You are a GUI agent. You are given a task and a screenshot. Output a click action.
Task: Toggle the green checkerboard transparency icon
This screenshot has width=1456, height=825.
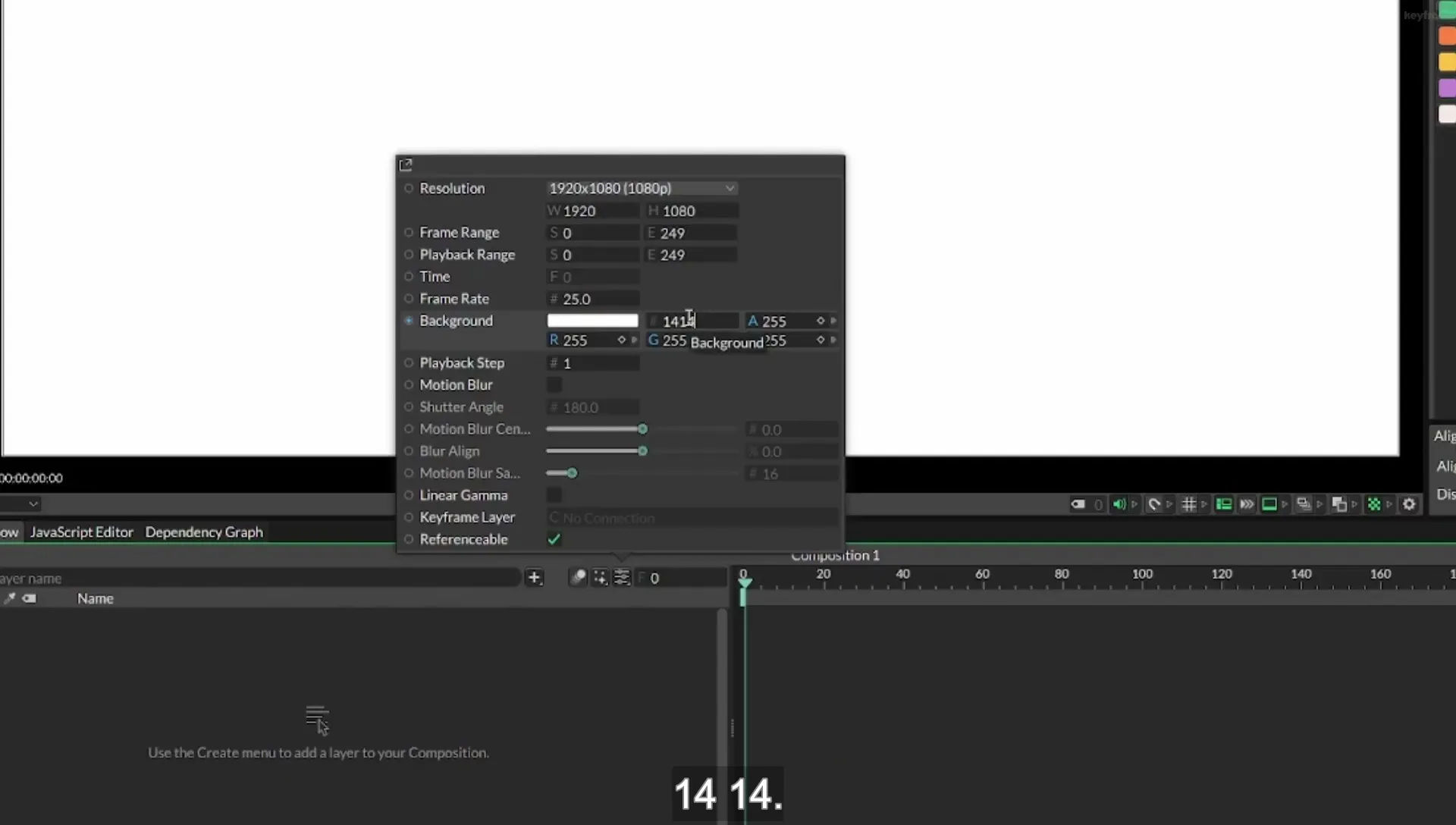[x=1374, y=504]
